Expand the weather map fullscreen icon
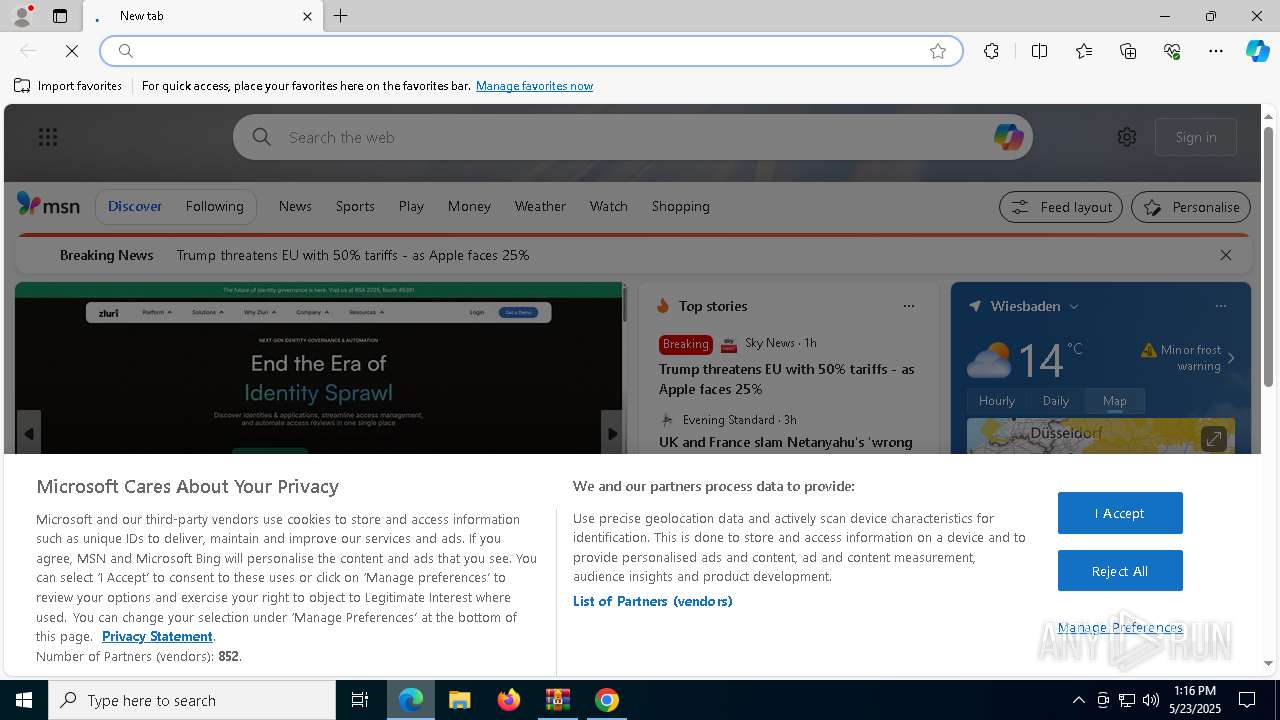Image resolution: width=1280 pixels, height=720 pixels. pyautogui.click(x=1213, y=439)
